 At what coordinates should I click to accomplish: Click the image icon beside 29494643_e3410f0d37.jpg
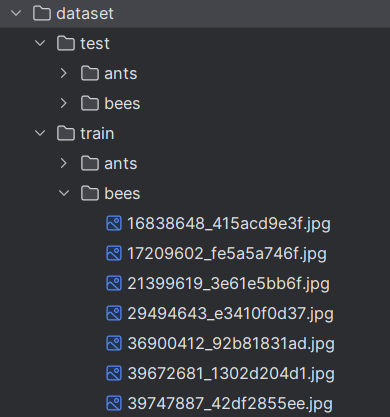click(114, 313)
